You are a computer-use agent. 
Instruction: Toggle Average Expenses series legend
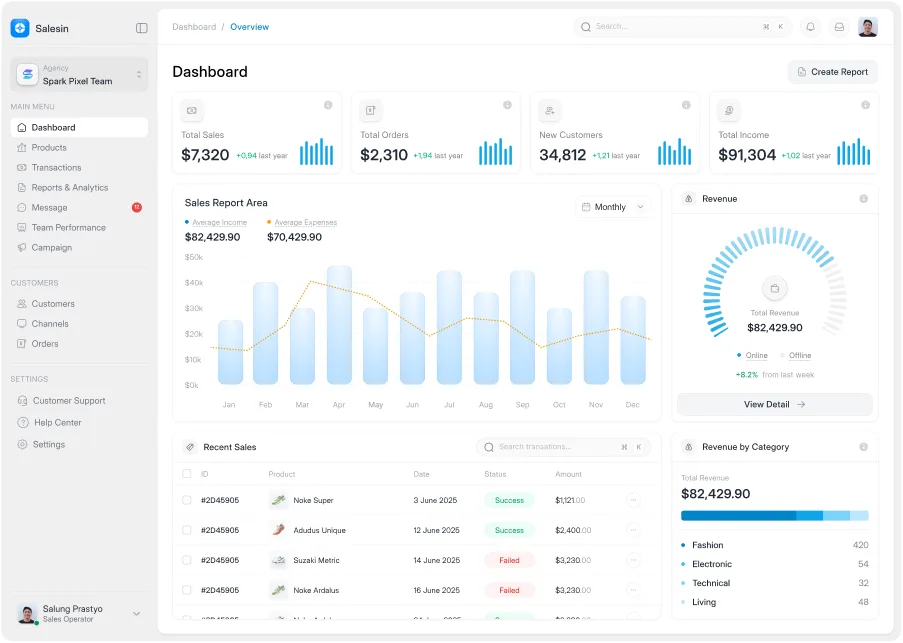[302, 223]
